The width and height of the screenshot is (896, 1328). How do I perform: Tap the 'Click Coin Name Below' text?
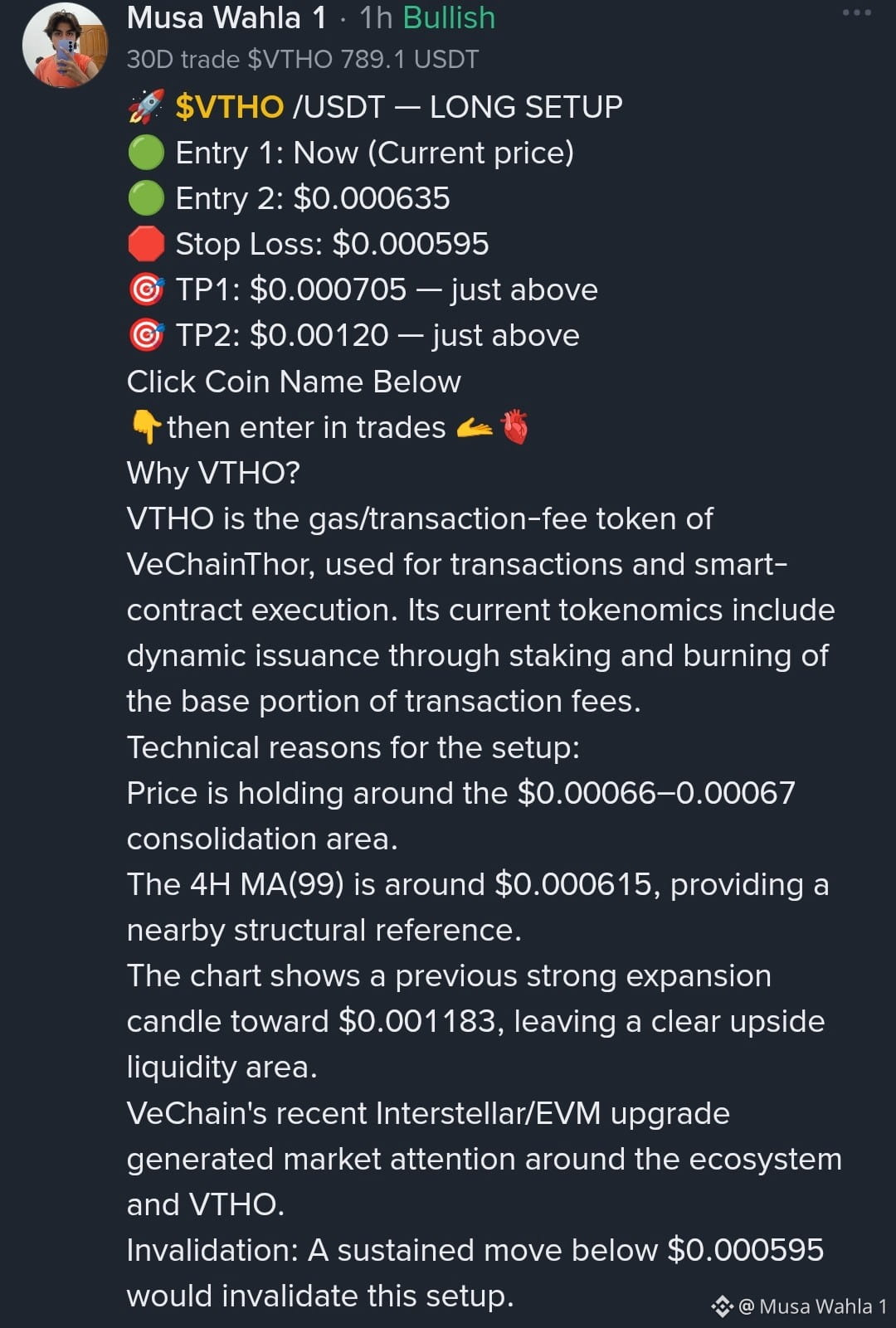(294, 382)
